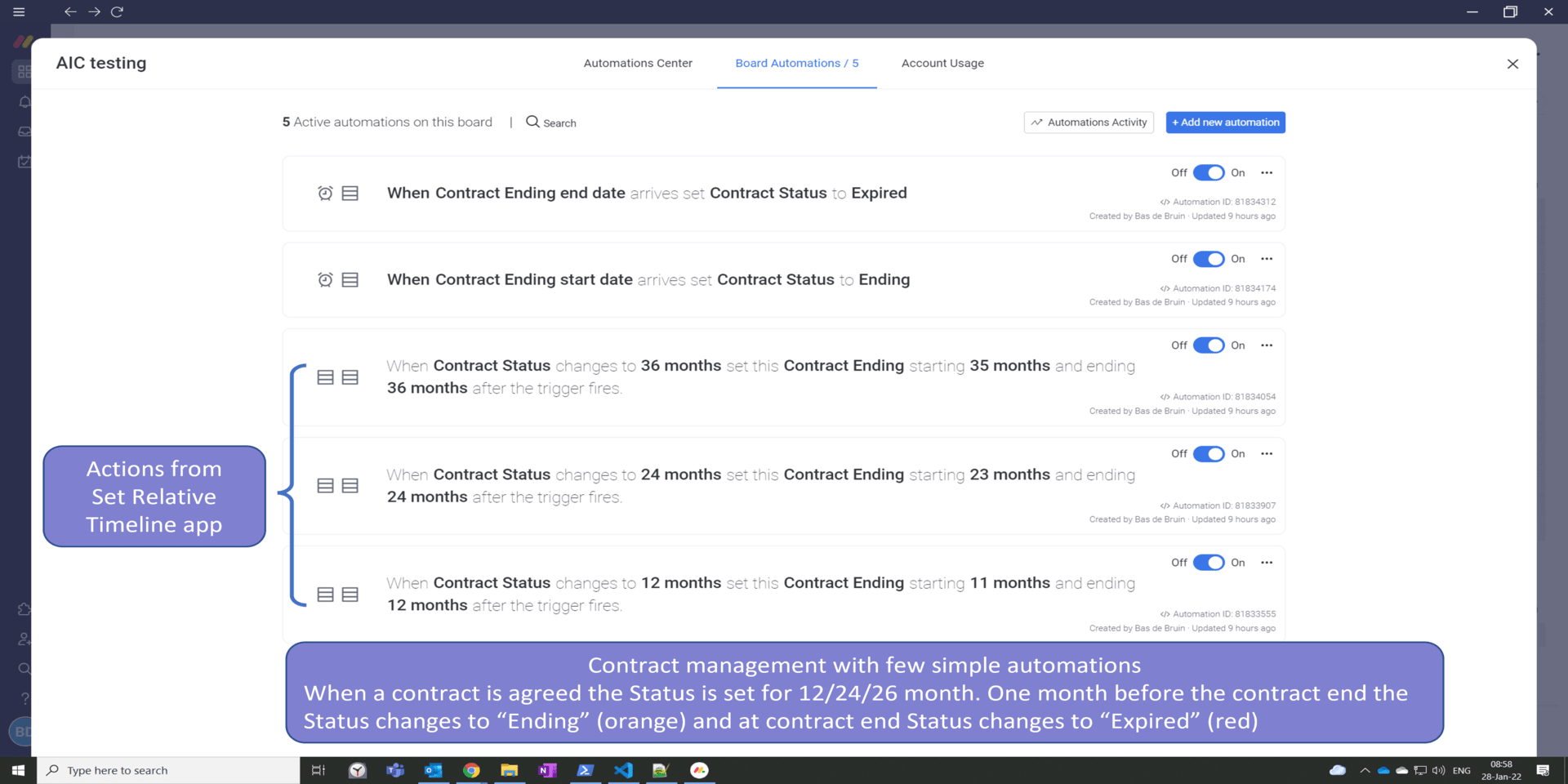Click action icon of 12 months automation
Image resolution: width=1568 pixels, height=784 pixels.
coord(350,595)
